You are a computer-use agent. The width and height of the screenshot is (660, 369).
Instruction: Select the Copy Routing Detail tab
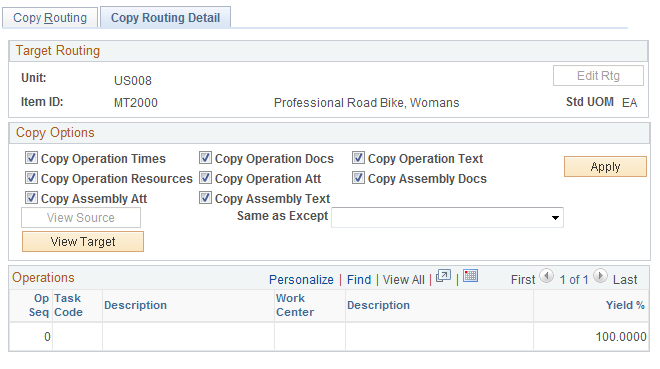pyautogui.click(x=165, y=18)
